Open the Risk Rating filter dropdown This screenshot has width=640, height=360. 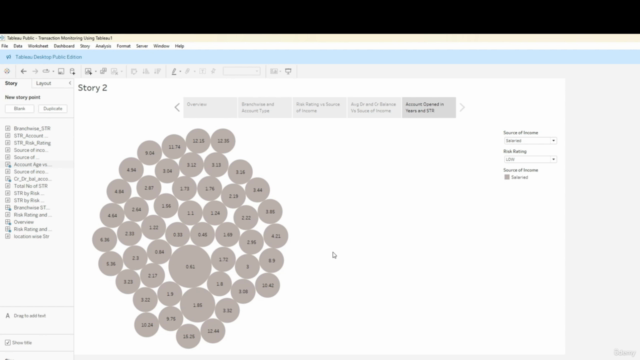tap(530, 159)
